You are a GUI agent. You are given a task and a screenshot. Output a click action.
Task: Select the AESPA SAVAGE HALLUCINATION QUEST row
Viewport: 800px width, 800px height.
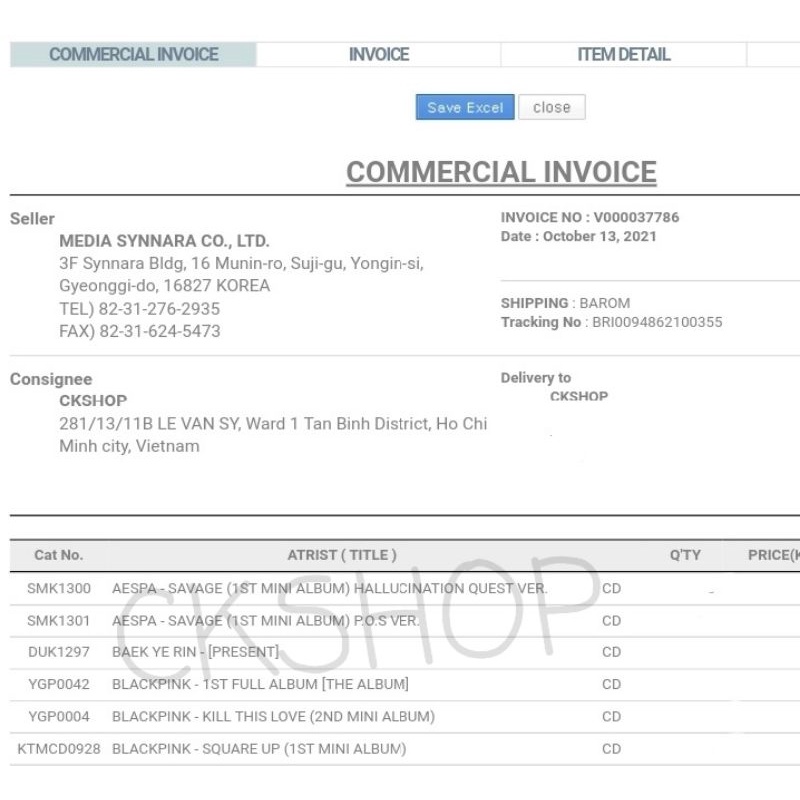[329, 589]
